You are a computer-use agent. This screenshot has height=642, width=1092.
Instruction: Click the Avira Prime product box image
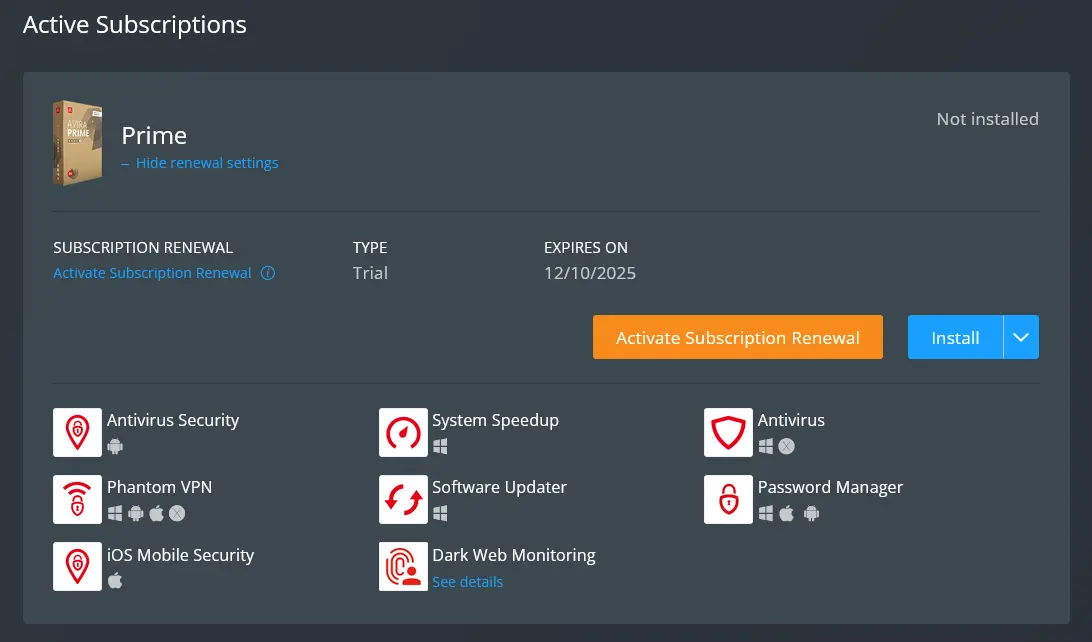tap(78, 143)
